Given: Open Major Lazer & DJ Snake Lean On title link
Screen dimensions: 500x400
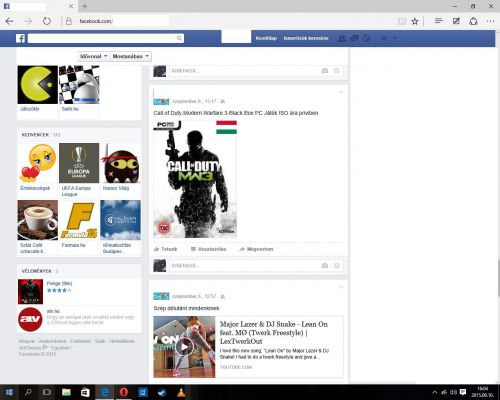Looking at the screenshot, I should click(x=274, y=332).
